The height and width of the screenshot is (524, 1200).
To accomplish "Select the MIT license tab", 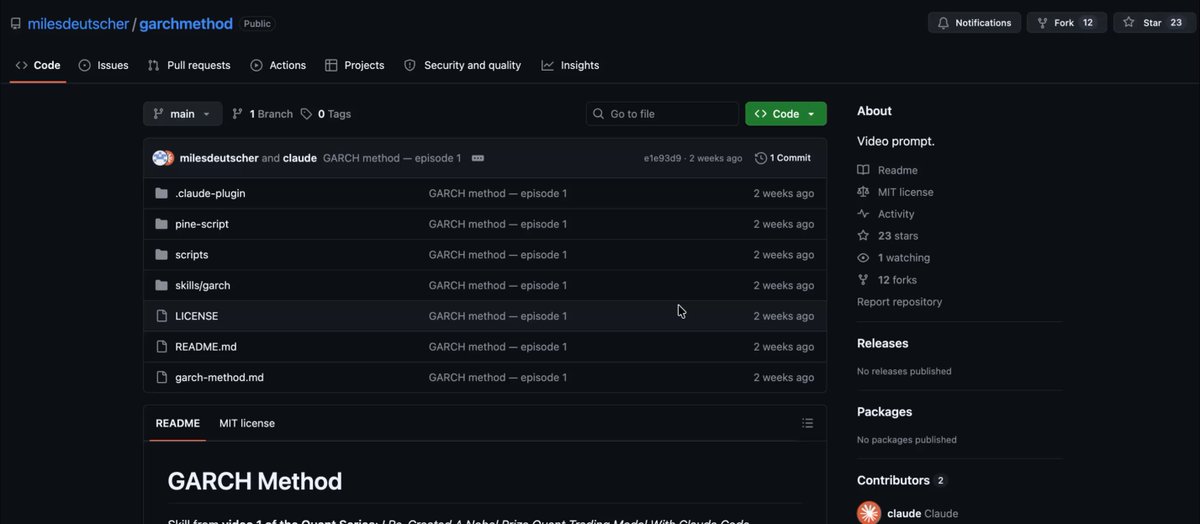I will click(x=247, y=423).
